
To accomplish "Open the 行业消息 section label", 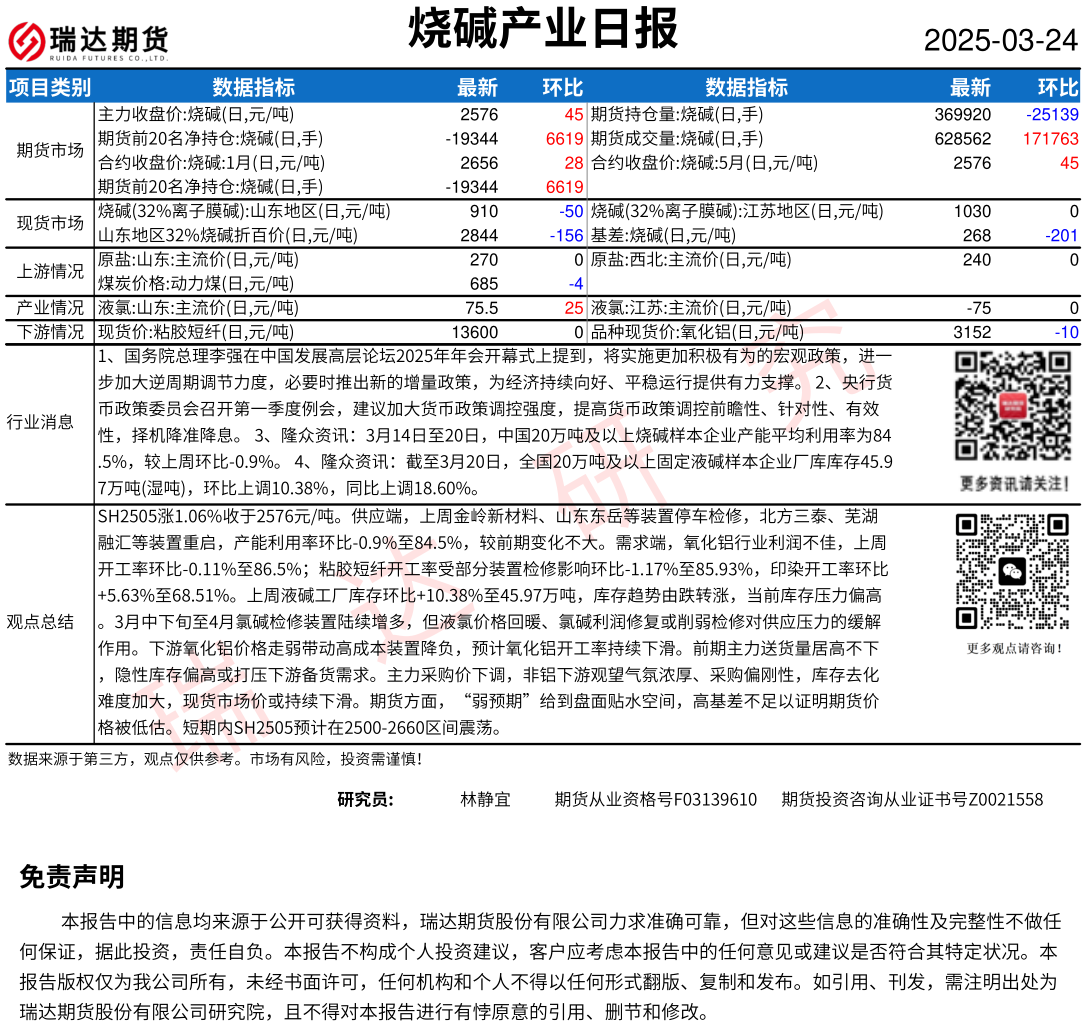I will [x=40, y=422].
